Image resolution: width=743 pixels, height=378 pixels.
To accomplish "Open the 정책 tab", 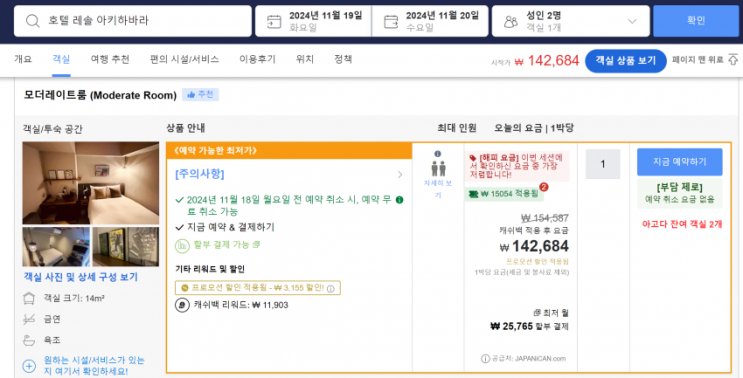I will (343, 59).
